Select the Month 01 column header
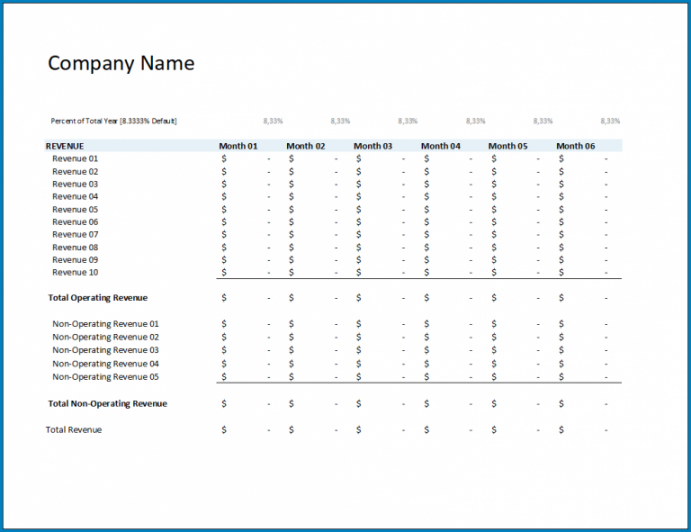Screen dimensions: 691x532 point(238,146)
